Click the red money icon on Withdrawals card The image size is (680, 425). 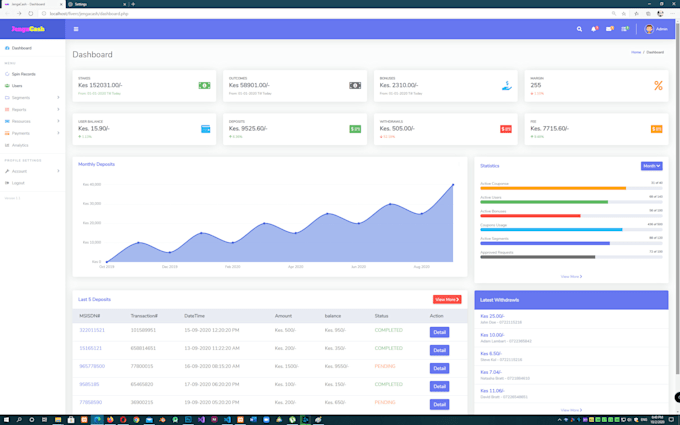point(506,129)
